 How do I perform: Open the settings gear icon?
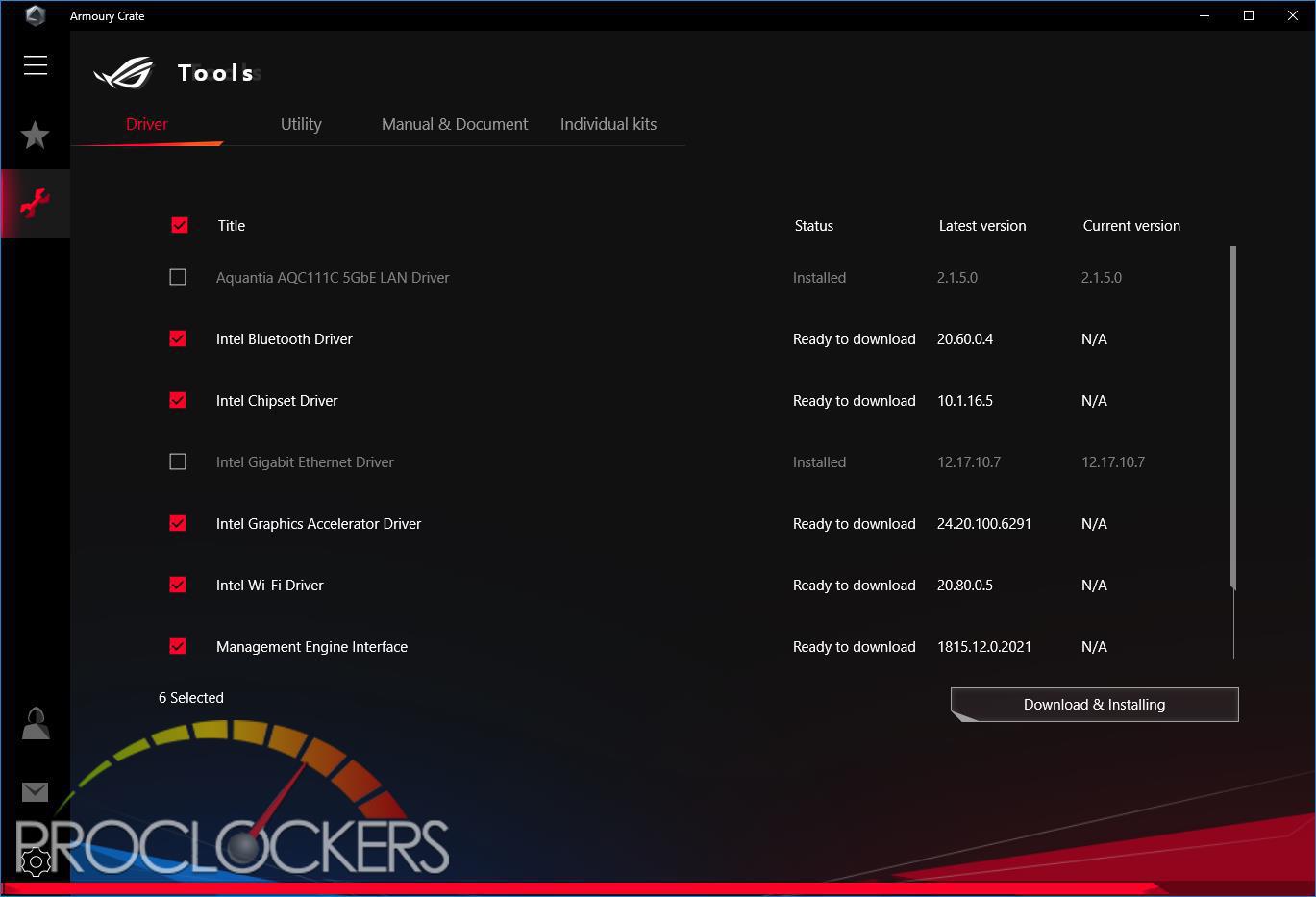pyautogui.click(x=36, y=861)
